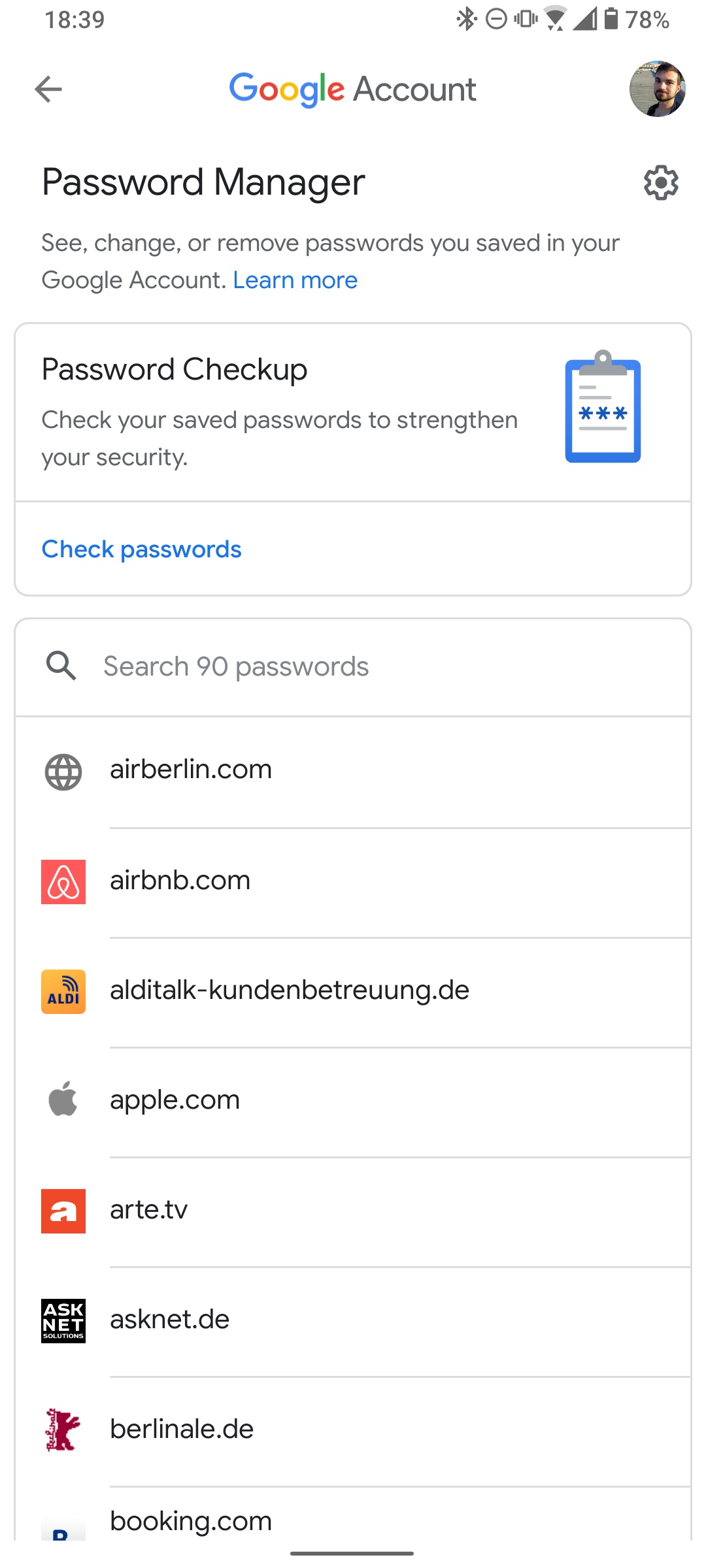The width and height of the screenshot is (706, 1568).
Task: Tap the search magnifier icon
Action: tap(63, 666)
